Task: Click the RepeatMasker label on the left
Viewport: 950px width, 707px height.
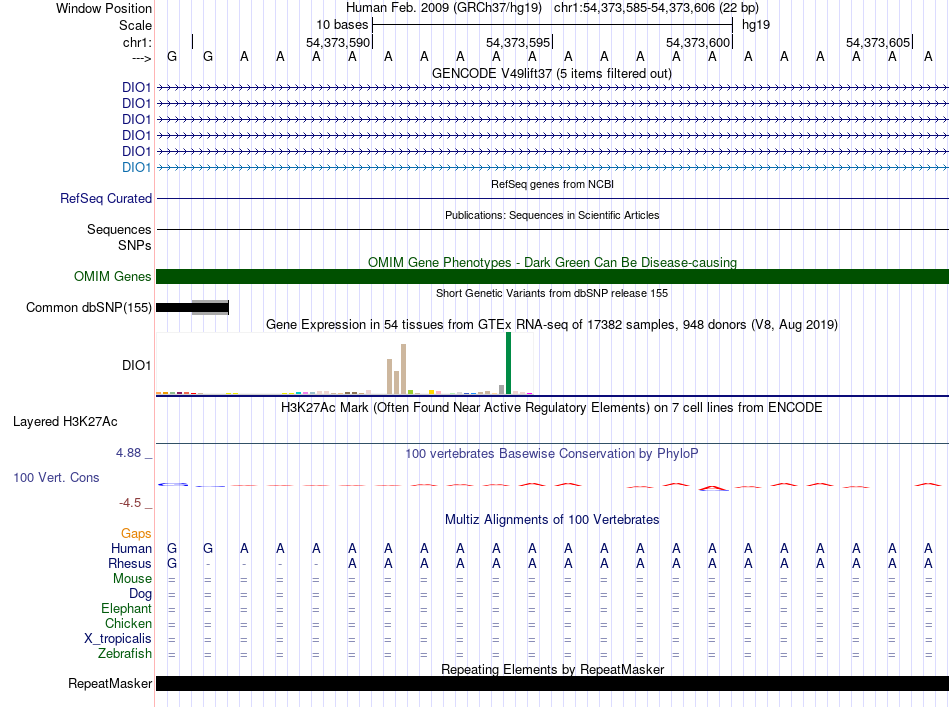Action: pos(110,684)
